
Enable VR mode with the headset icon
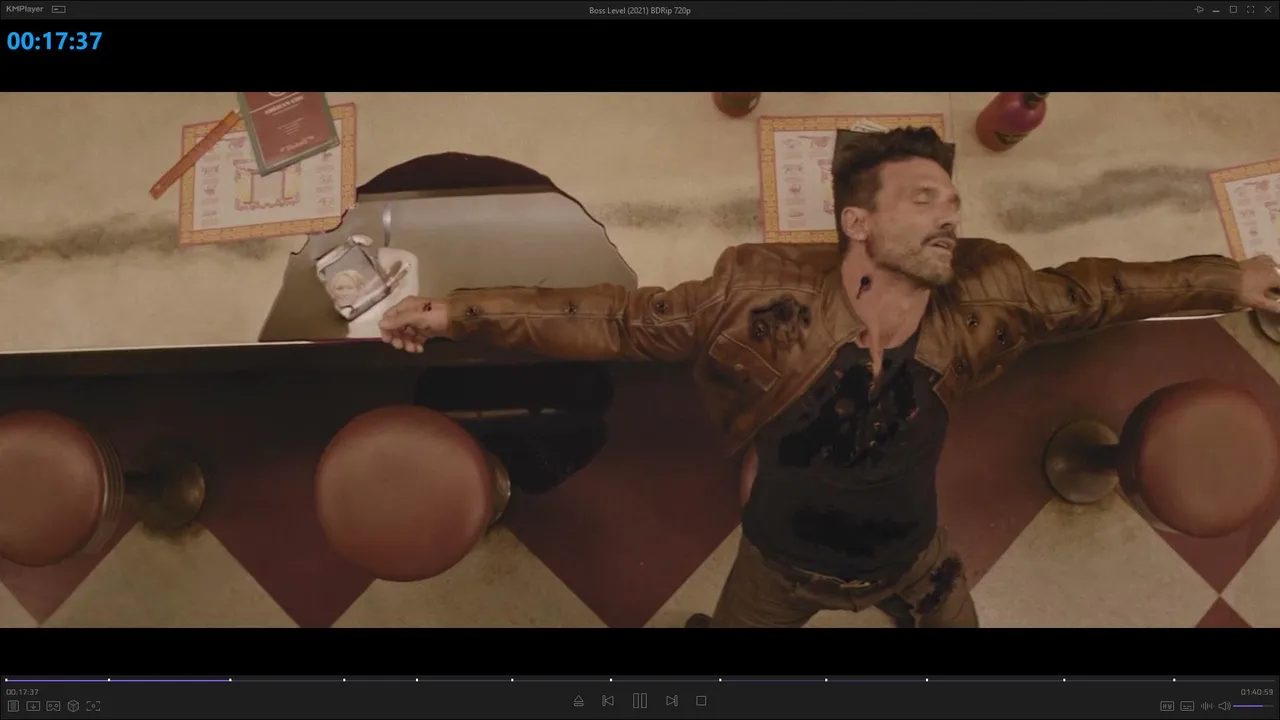53,706
